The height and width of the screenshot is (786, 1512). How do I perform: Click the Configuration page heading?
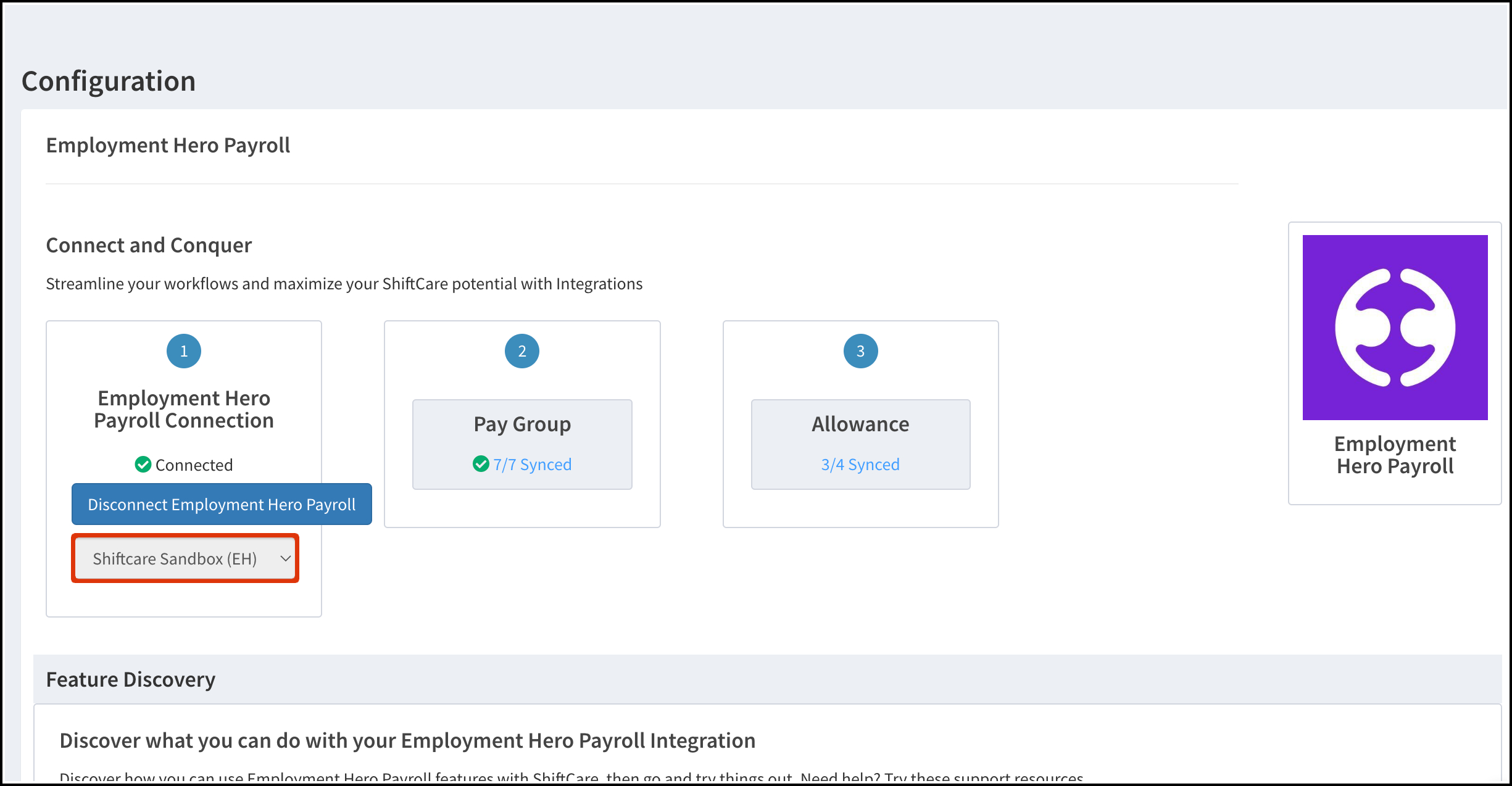click(109, 81)
